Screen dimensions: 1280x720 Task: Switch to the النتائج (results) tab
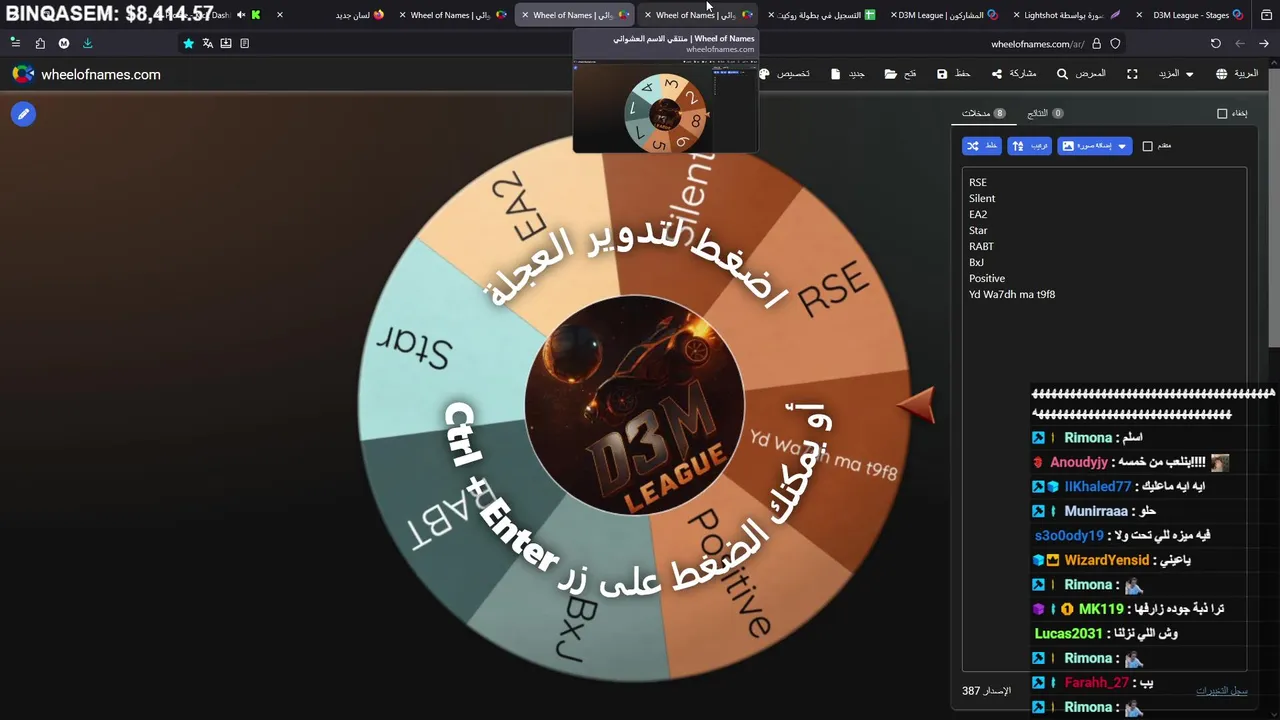tap(1045, 113)
